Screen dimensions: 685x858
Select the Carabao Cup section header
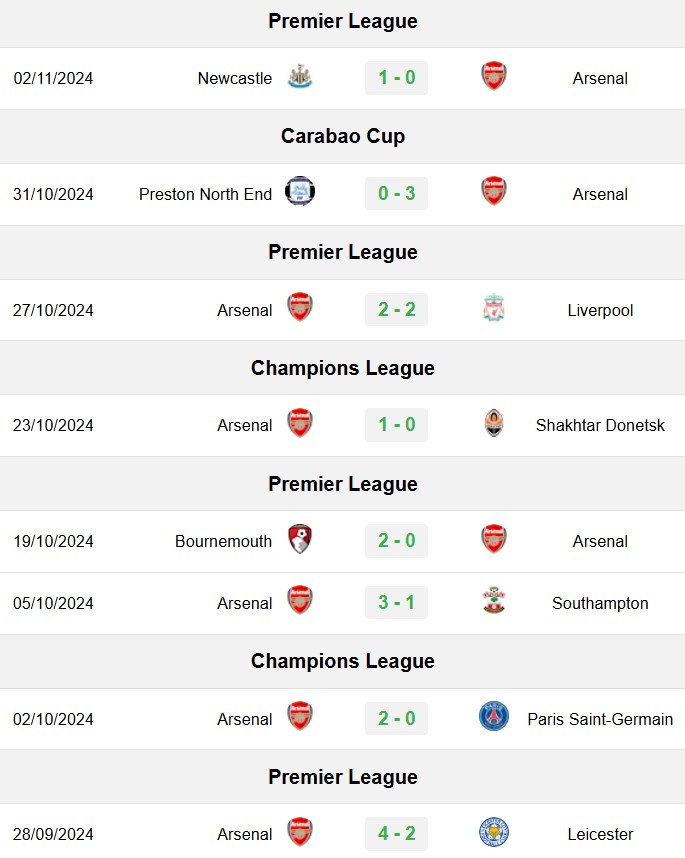[342, 136]
